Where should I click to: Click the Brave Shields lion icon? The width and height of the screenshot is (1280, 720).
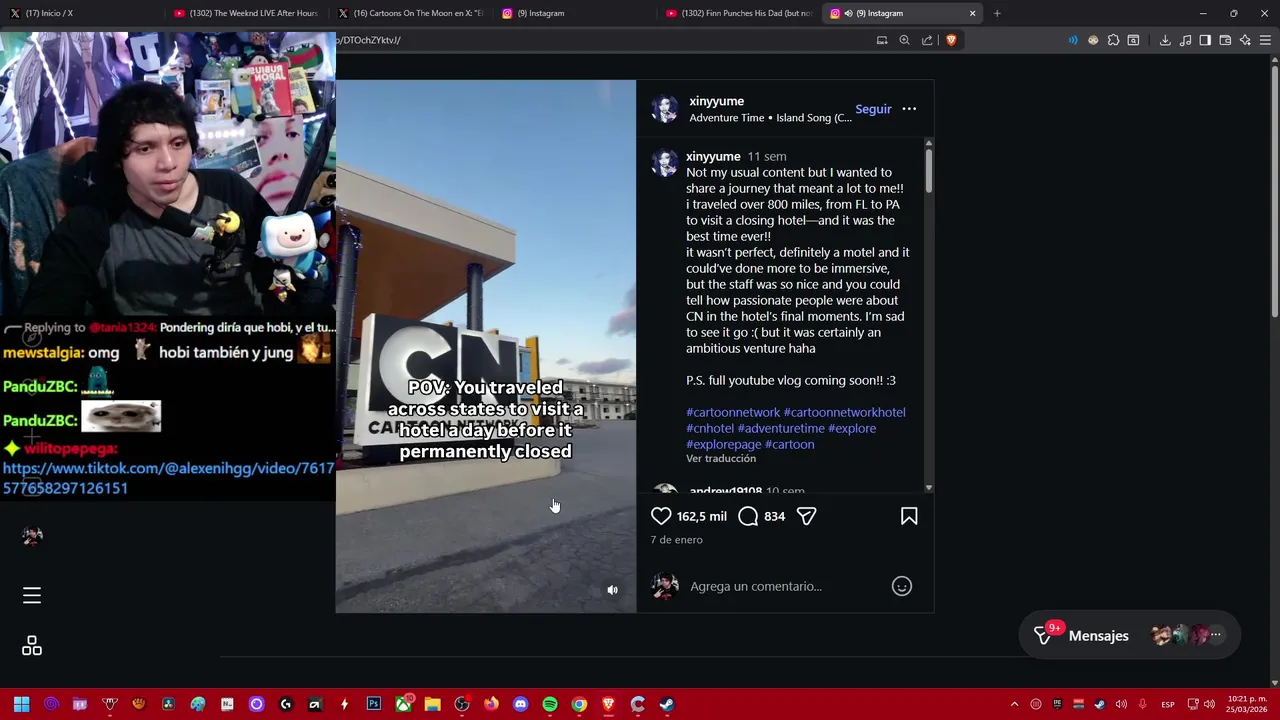[x=951, y=40]
